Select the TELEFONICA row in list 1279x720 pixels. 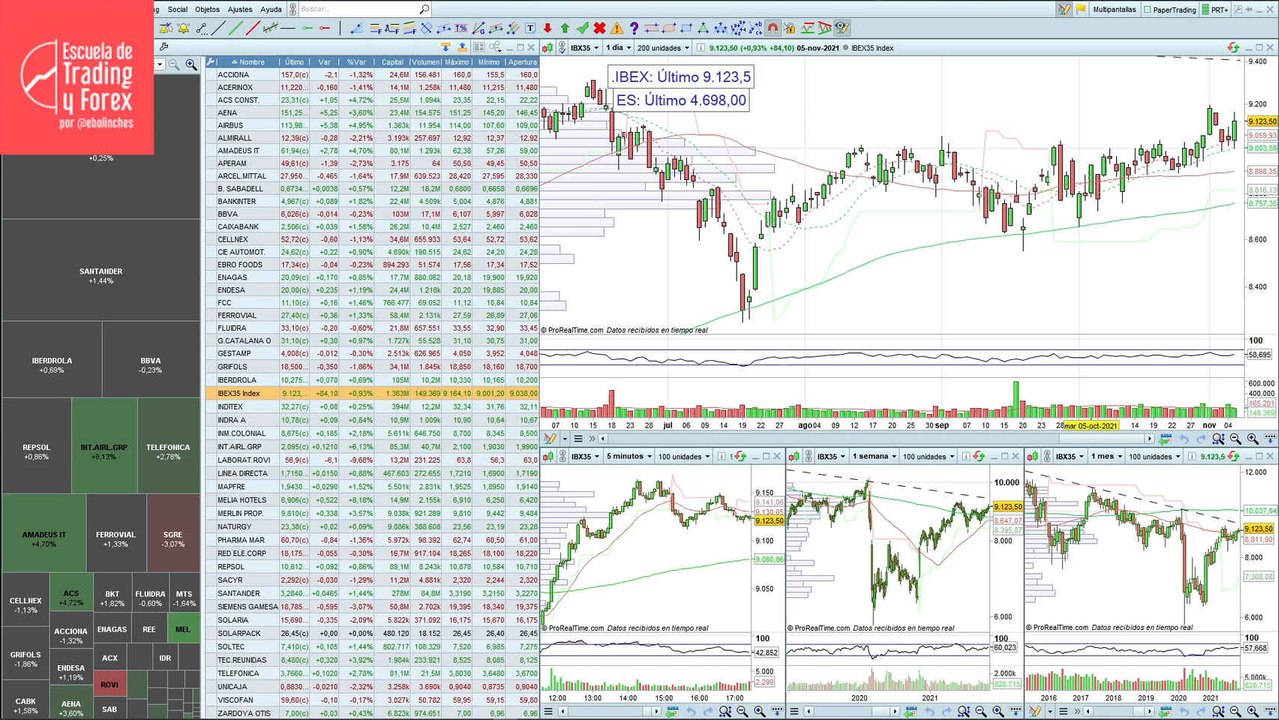372,675
